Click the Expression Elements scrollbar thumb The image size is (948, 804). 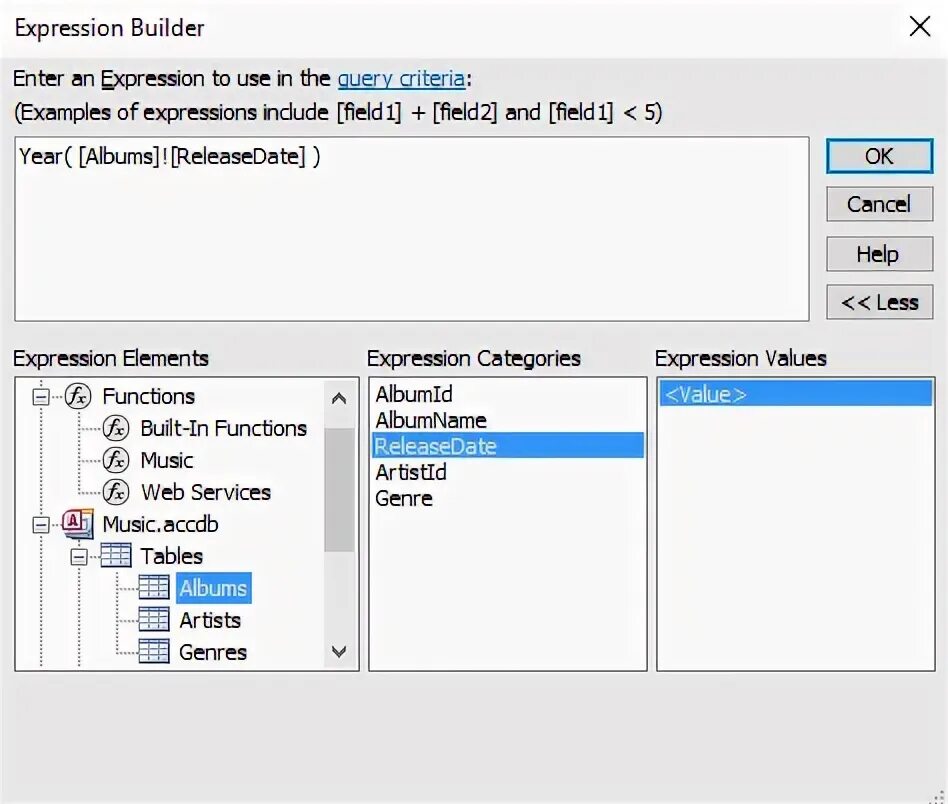point(339,490)
